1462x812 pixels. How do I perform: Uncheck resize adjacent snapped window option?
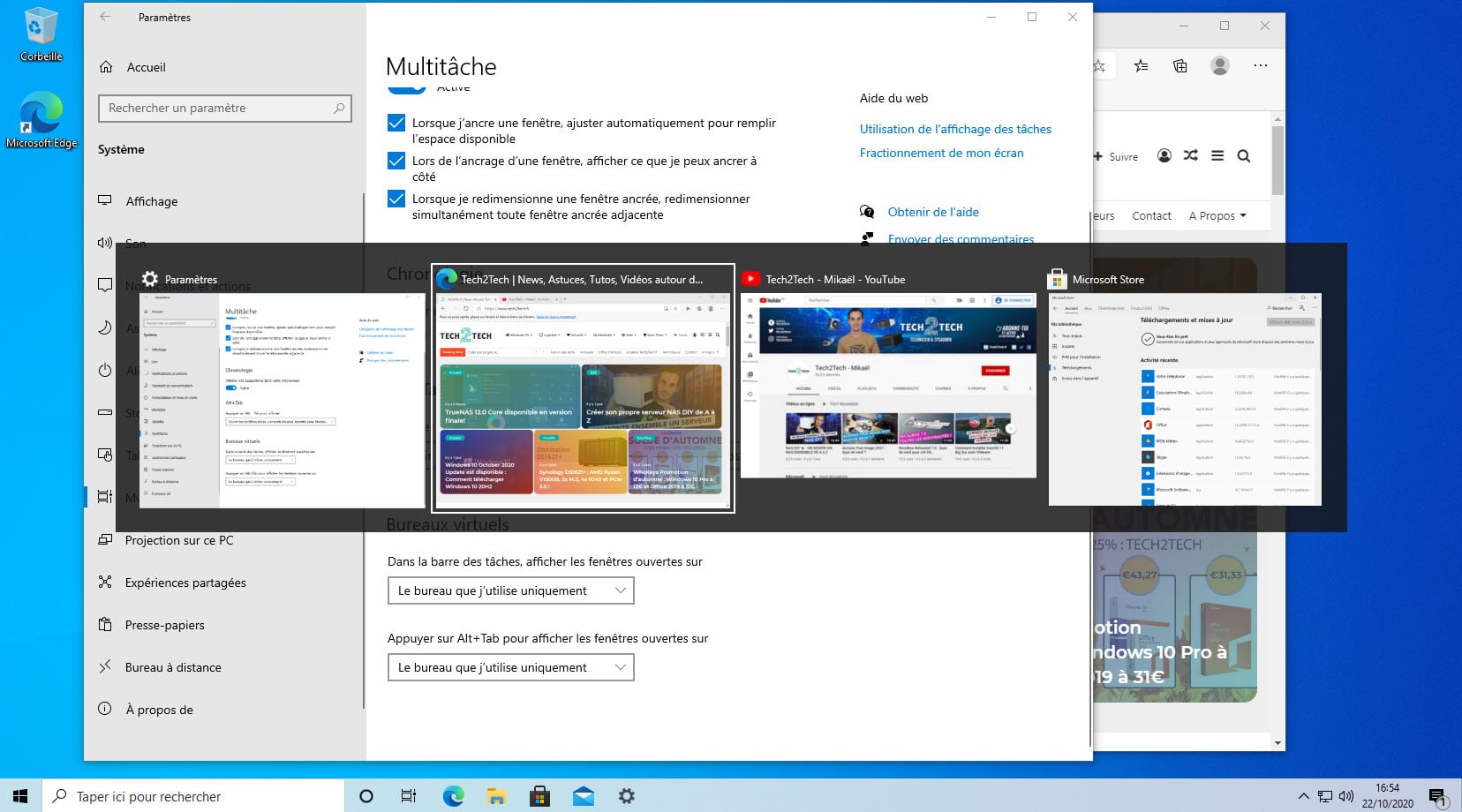pyautogui.click(x=396, y=199)
